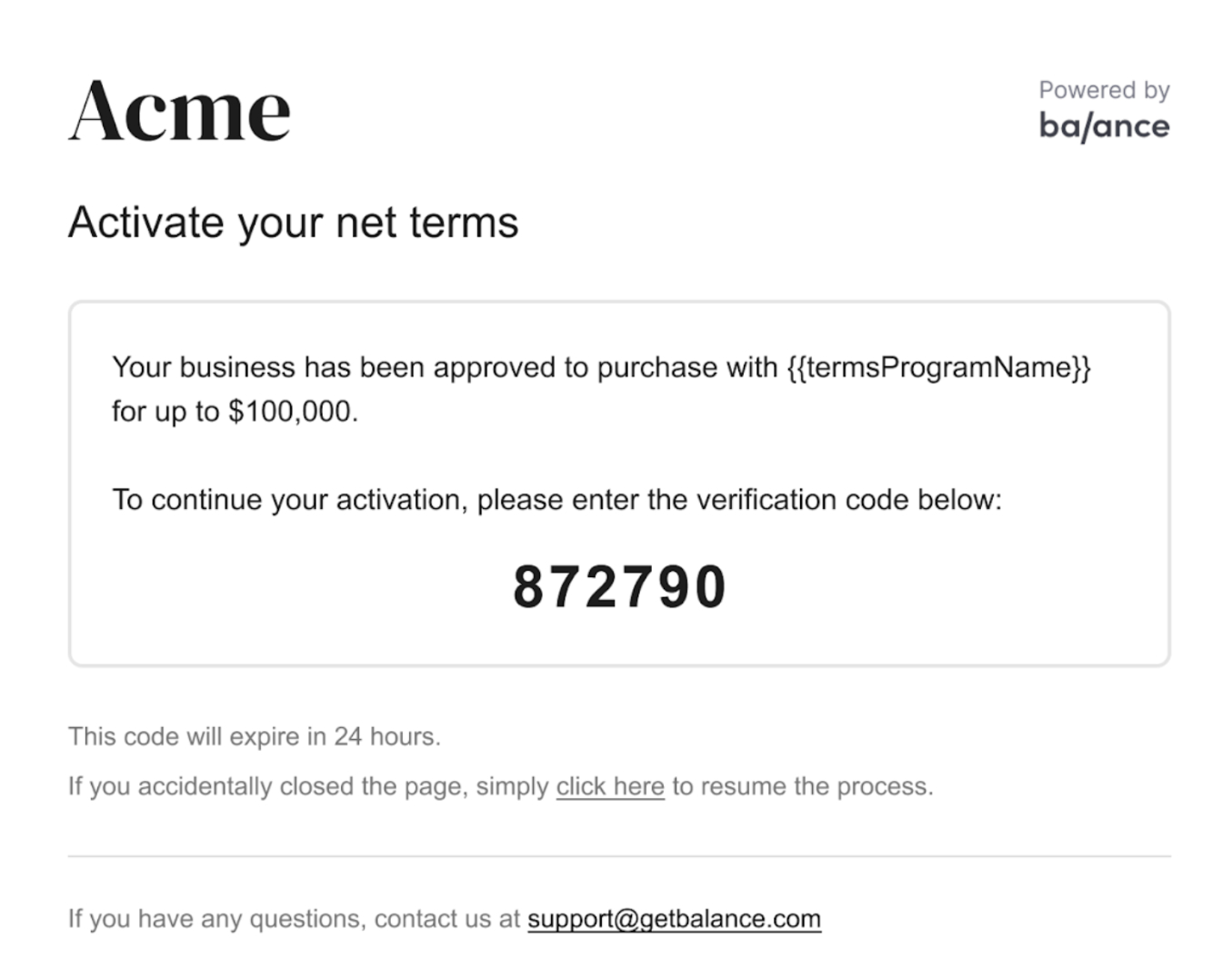Click the 'Activate your net terms' heading

coord(293,223)
